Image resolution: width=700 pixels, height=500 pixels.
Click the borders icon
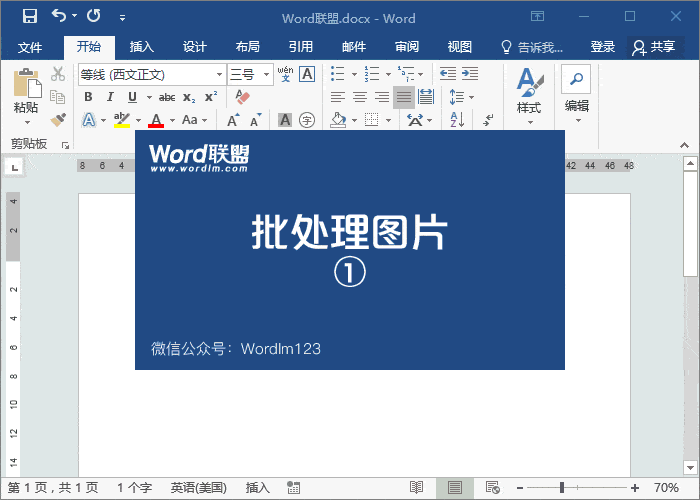pyautogui.click(x=371, y=120)
